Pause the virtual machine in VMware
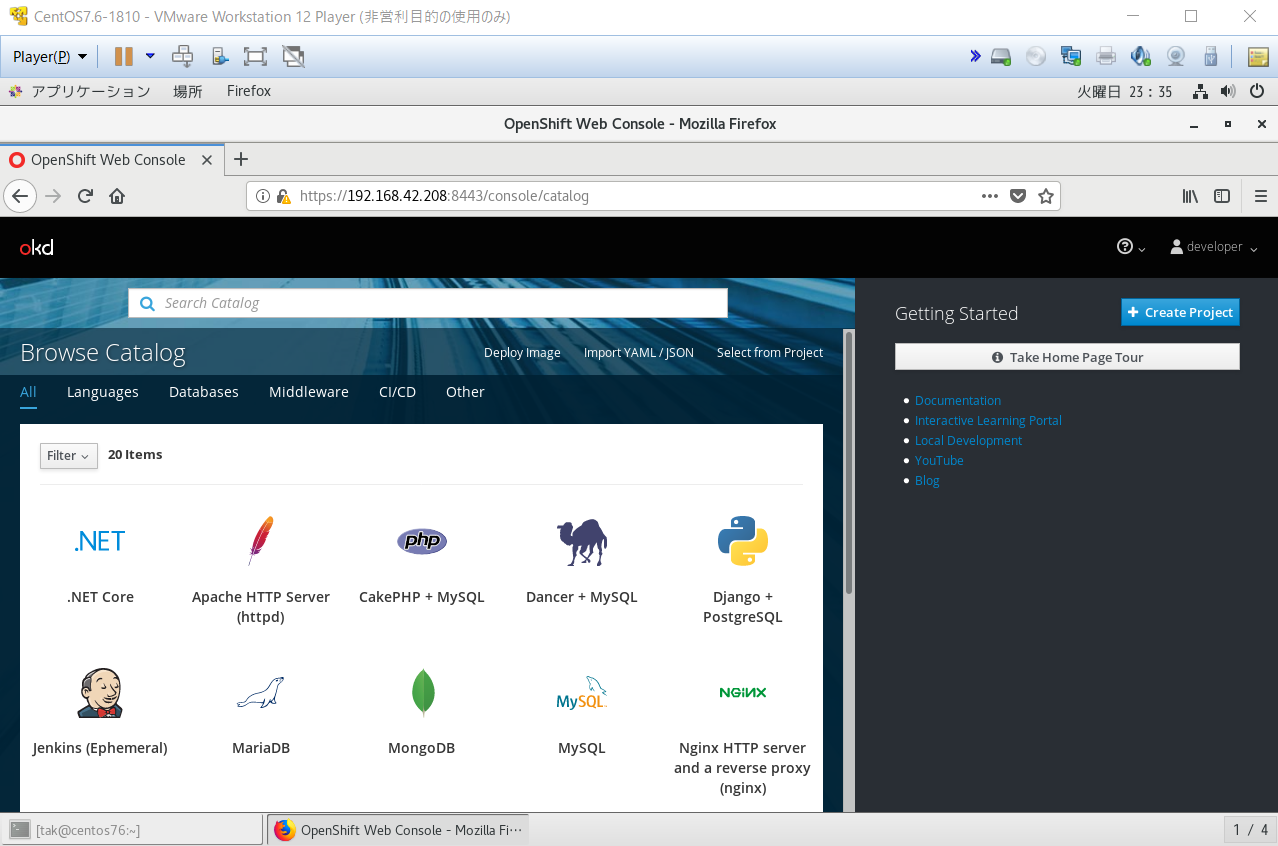 (123, 57)
